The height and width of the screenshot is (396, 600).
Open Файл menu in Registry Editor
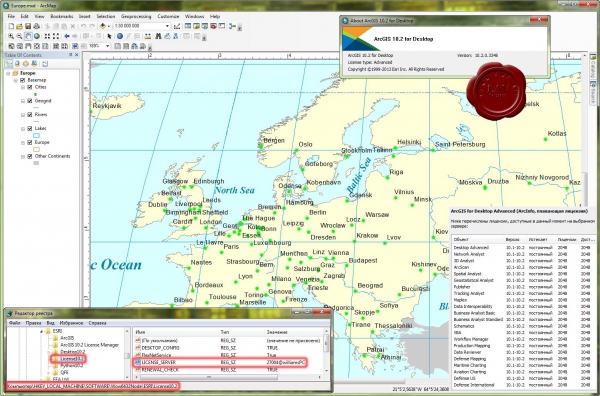(15, 323)
